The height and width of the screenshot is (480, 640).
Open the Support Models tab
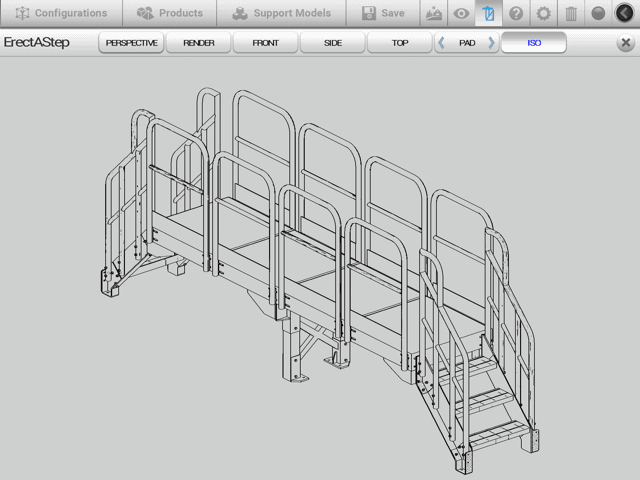tap(283, 14)
